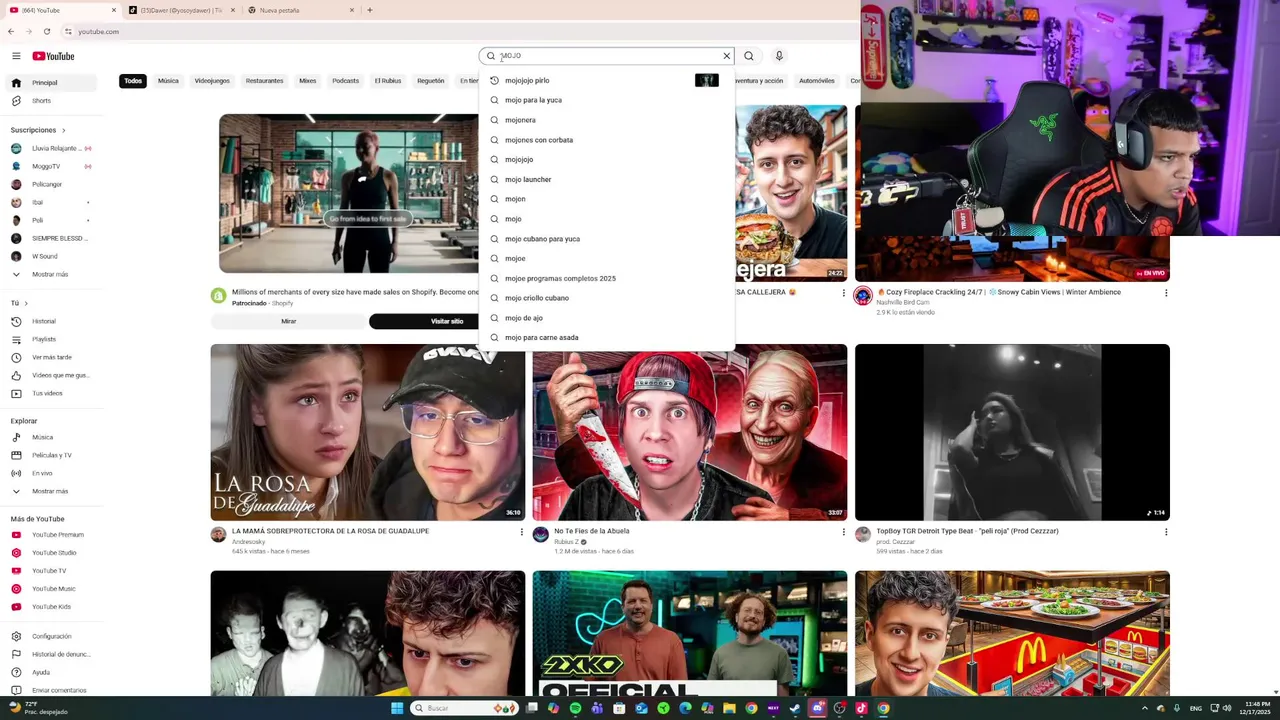Viewport: 1280px width, 720px height.
Task: Open En vivo under Explorar
Action: point(50,473)
